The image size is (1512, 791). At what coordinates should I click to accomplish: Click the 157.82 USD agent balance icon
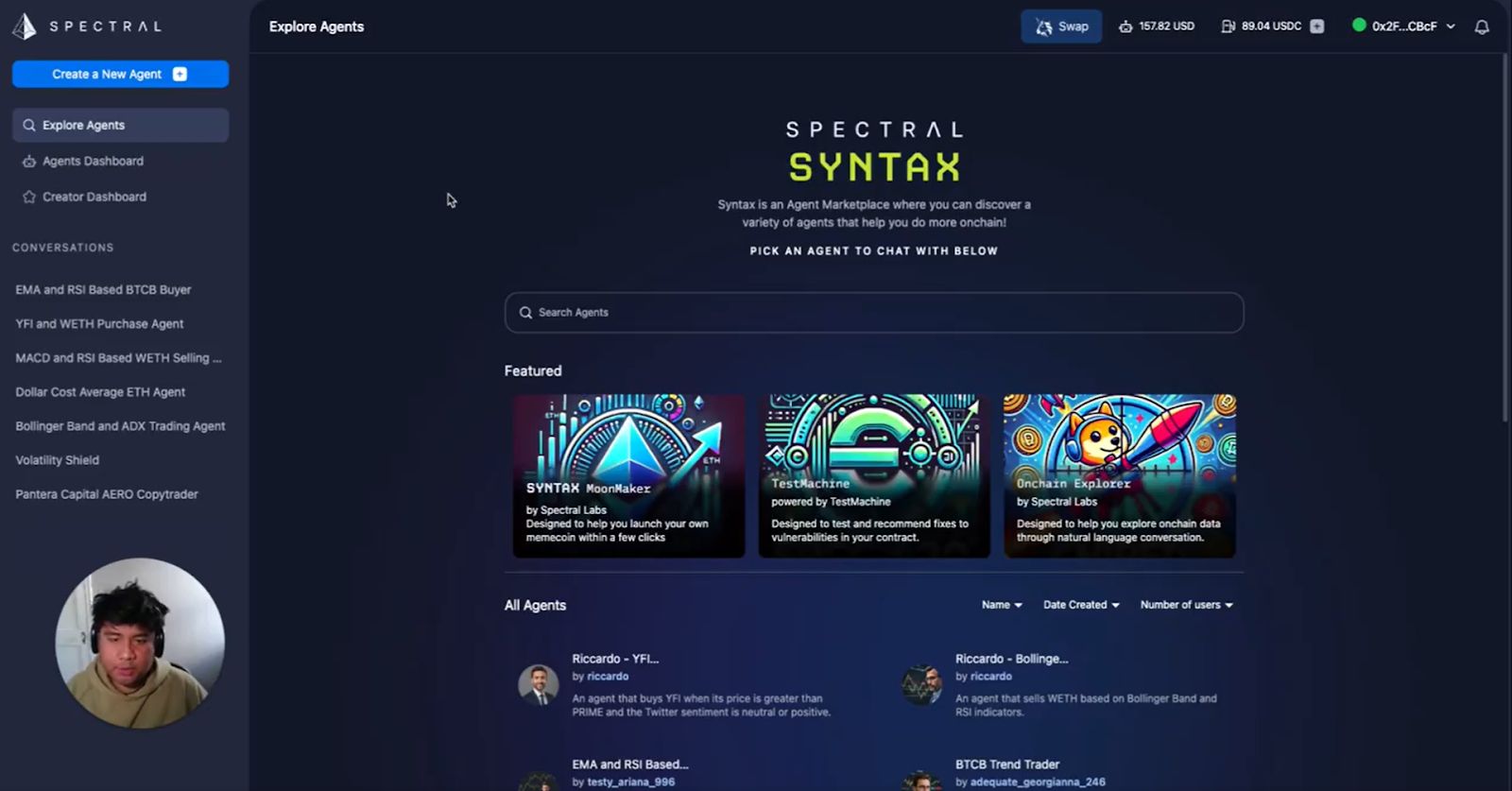pos(1125,26)
